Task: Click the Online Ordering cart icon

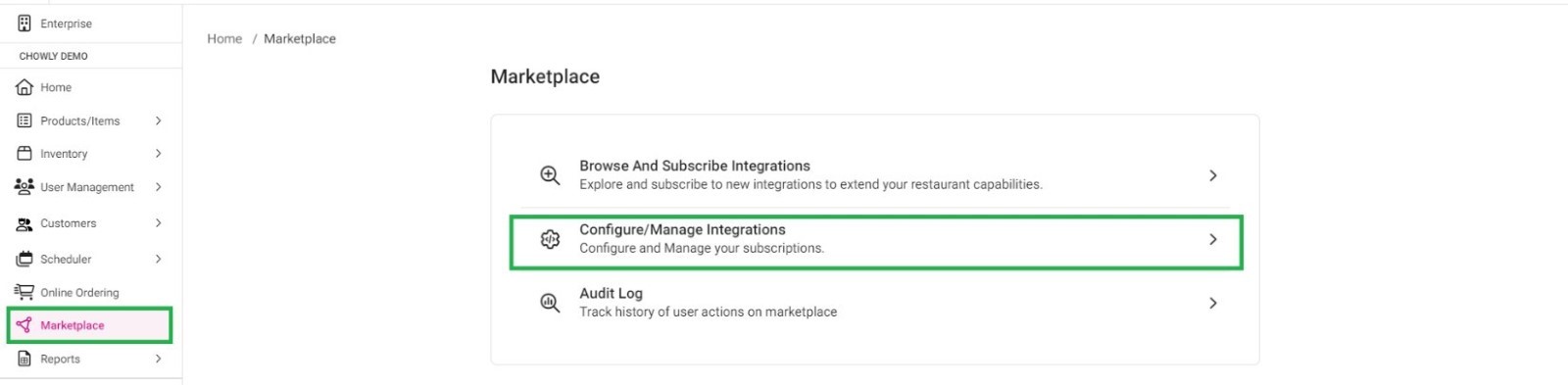Action: pyautogui.click(x=24, y=292)
